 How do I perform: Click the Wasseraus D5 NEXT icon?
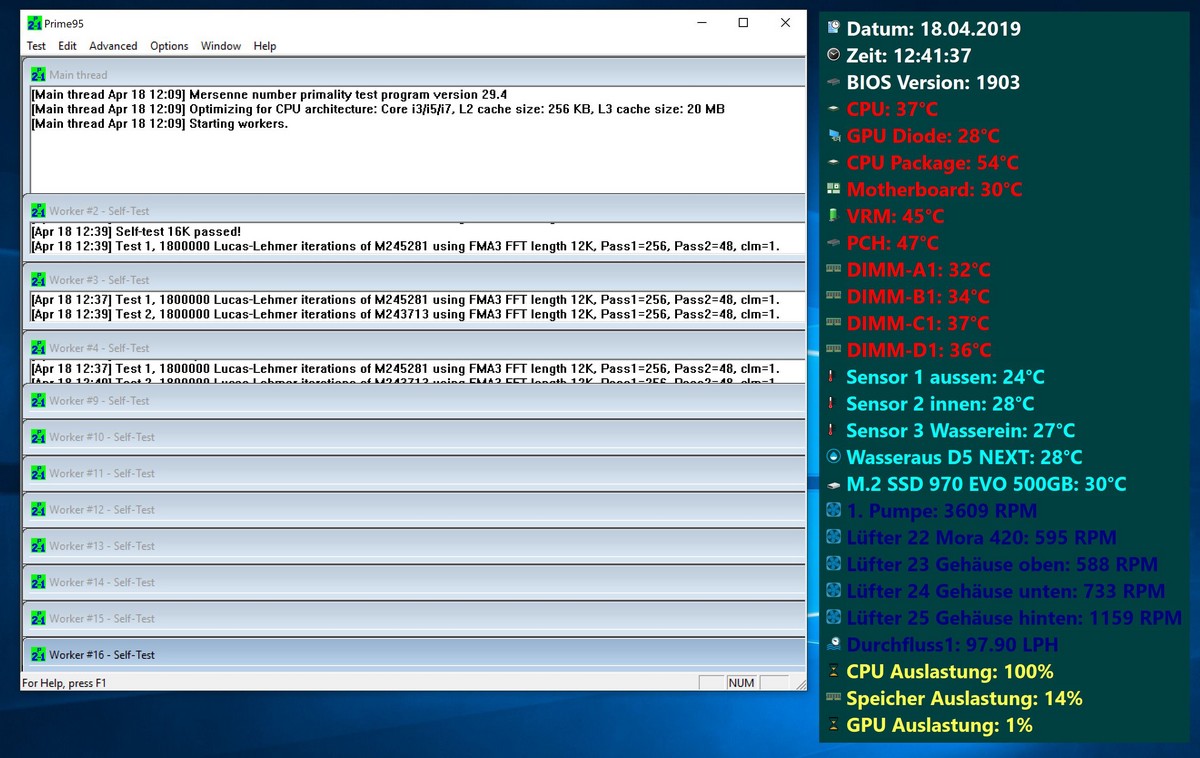click(x=834, y=457)
